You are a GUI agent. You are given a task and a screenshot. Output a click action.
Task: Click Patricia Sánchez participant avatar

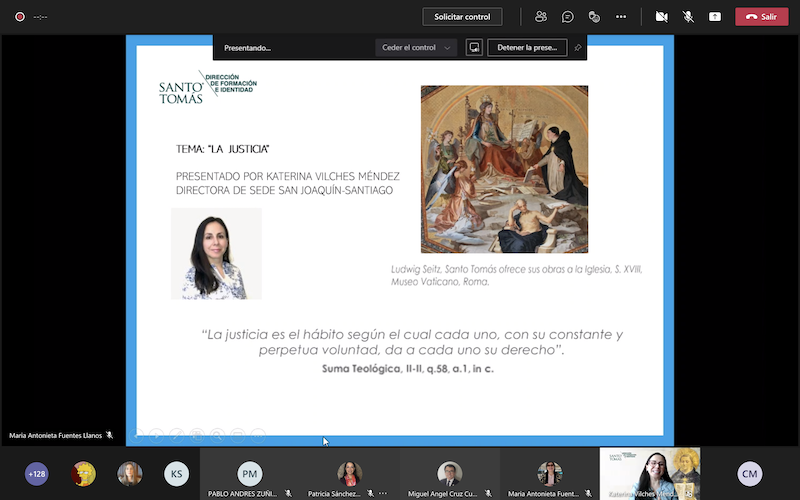[x=349, y=474]
